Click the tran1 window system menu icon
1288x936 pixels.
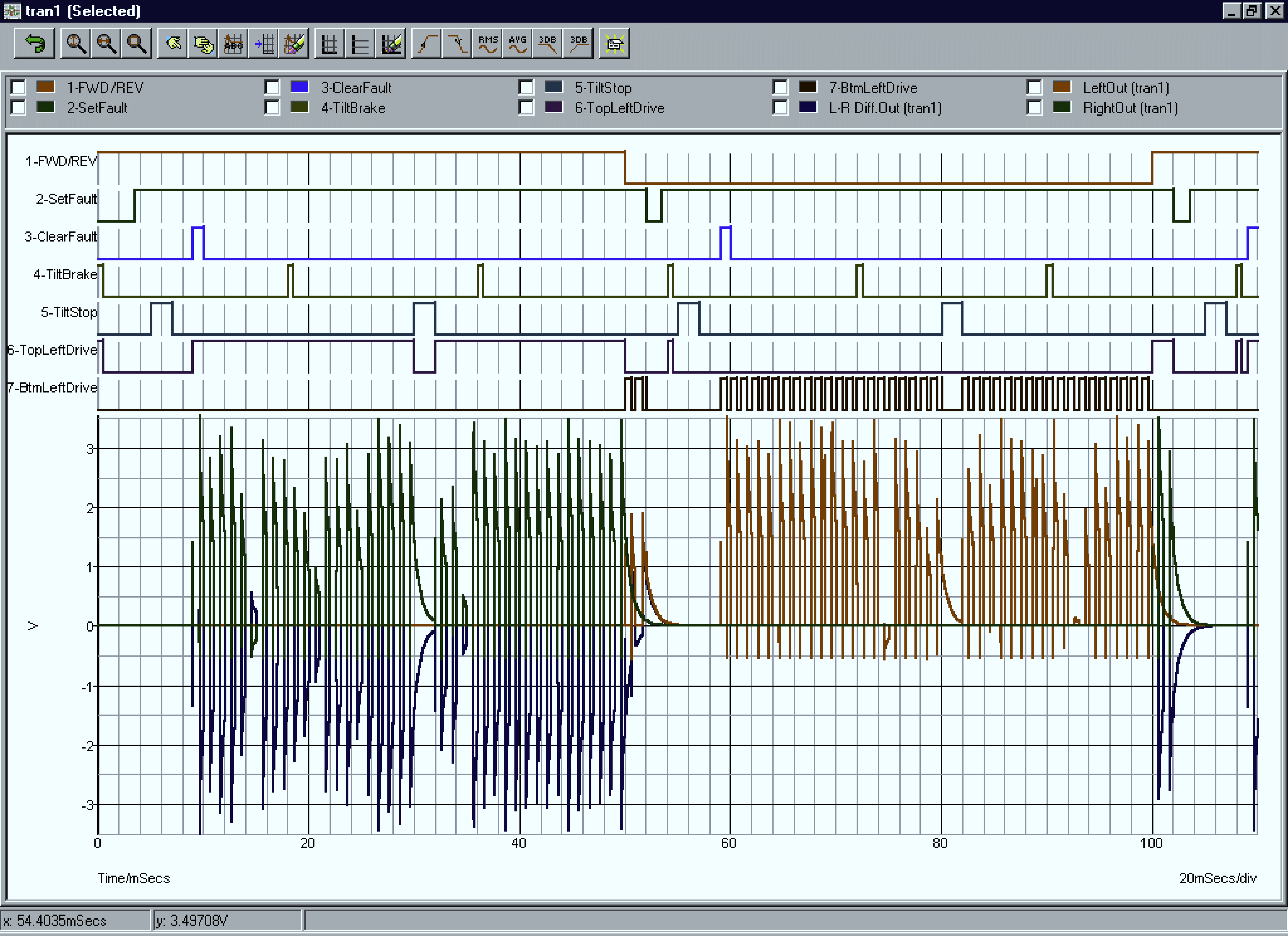pyautogui.click(x=11, y=11)
